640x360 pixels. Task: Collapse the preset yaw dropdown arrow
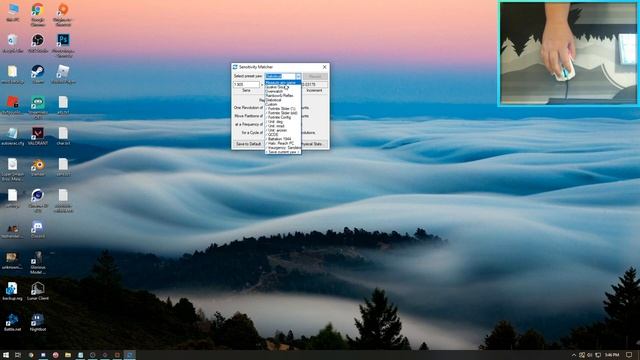coord(298,76)
